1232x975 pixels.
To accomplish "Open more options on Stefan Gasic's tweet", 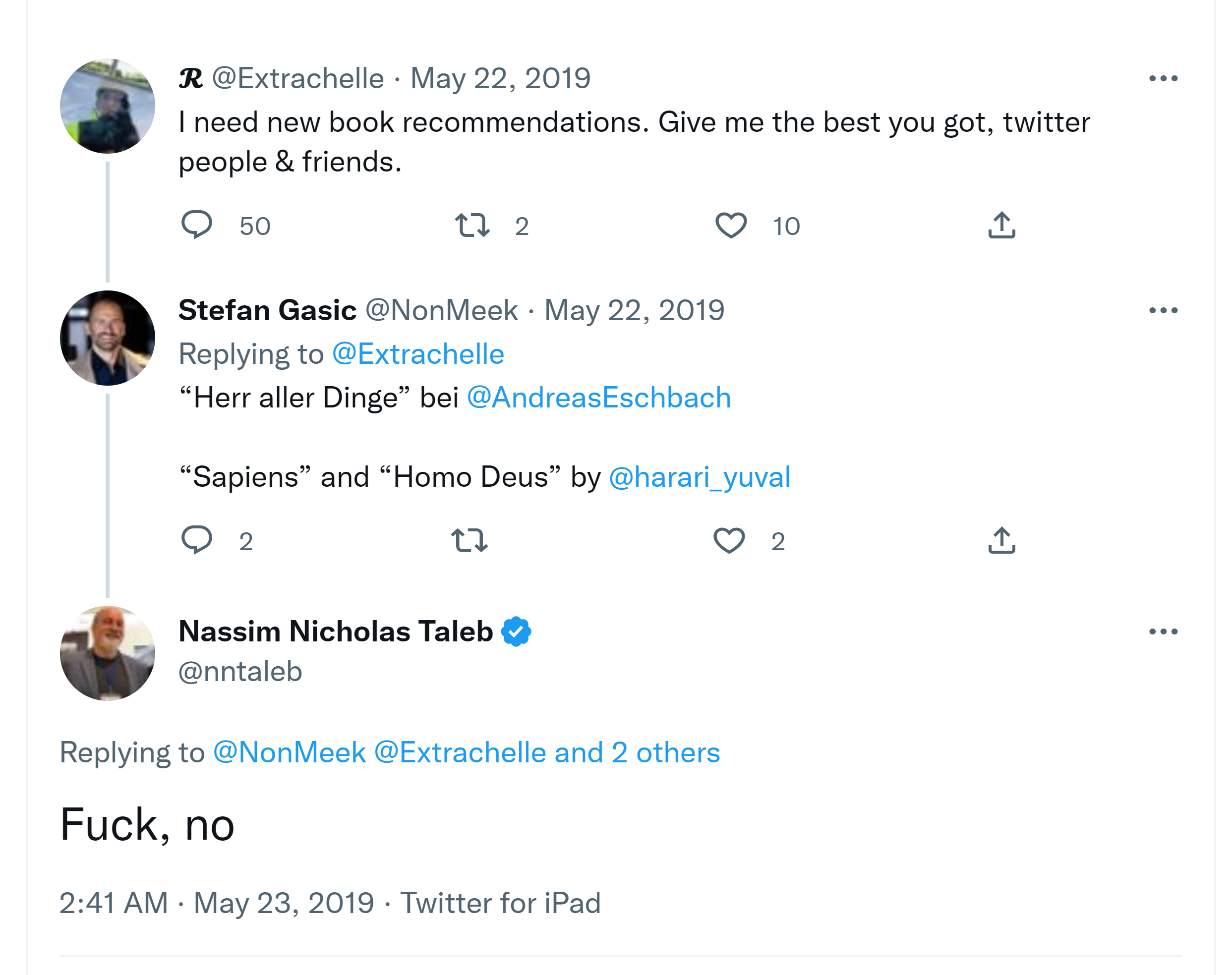I will (x=1163, y=310).
